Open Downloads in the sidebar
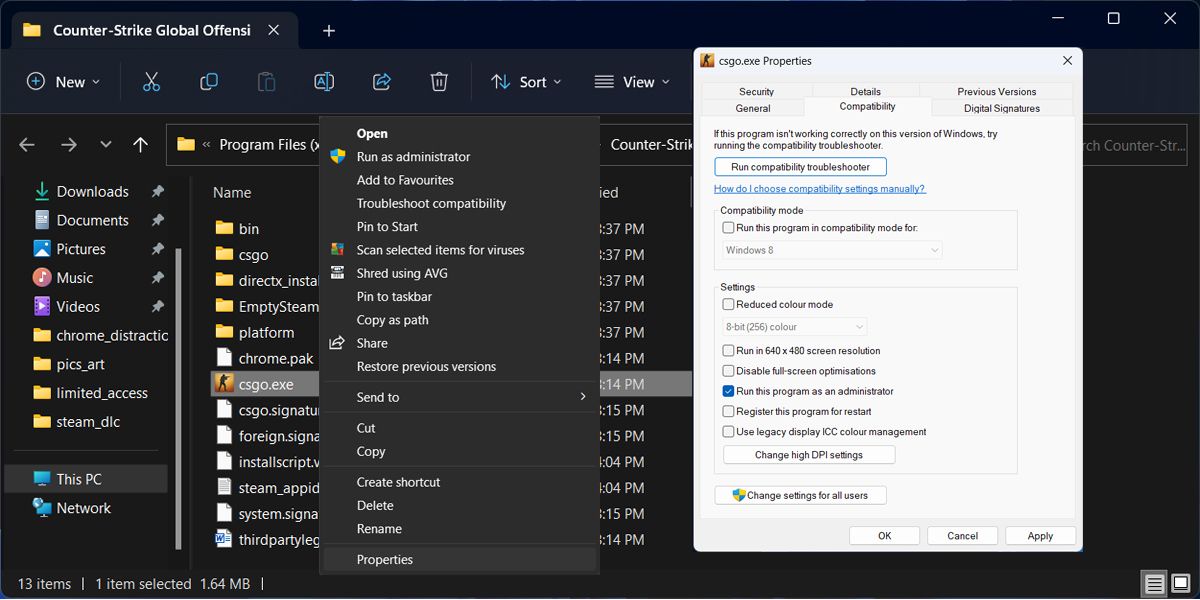This screenshot has height=600, width=1200. click(92, 191)
